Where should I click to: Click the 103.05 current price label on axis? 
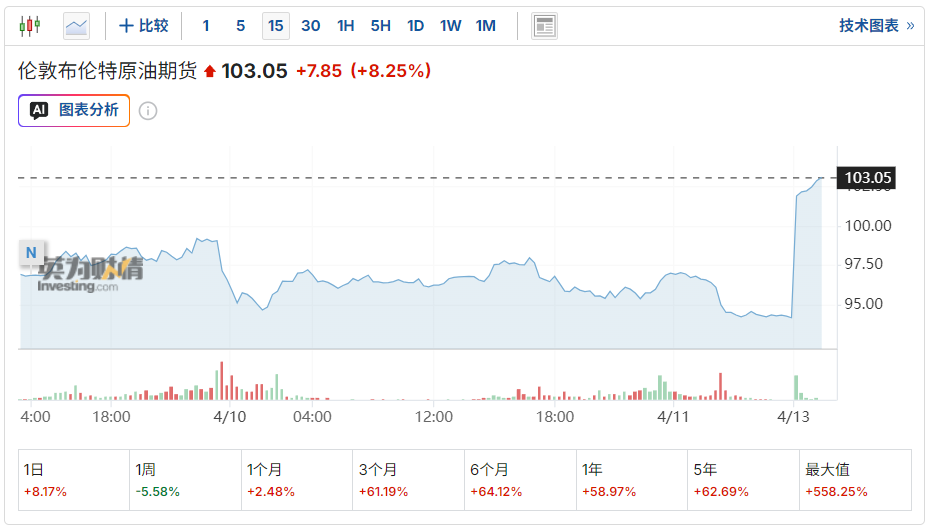866,179
